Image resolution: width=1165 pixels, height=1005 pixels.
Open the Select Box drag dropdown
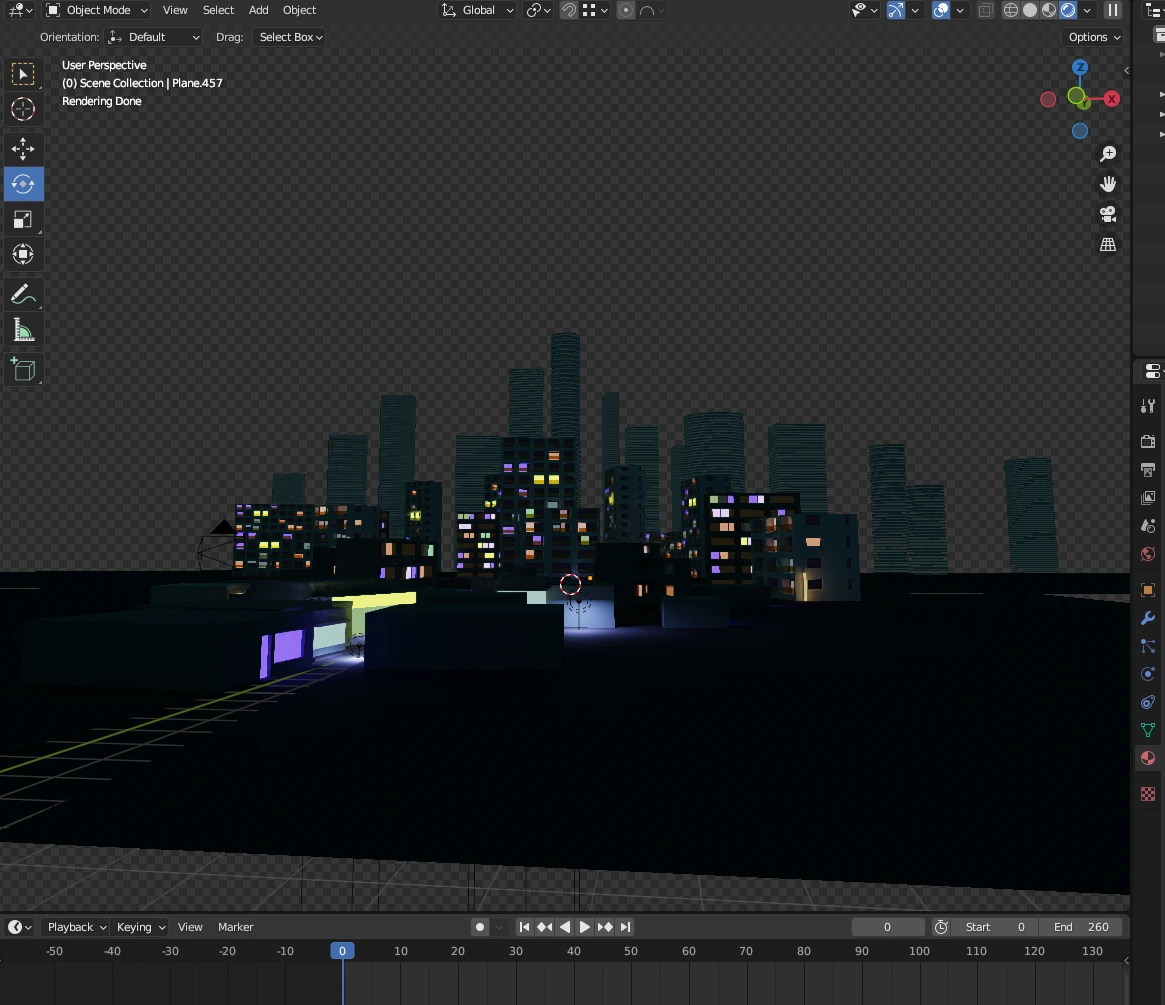click(x=291, y=37)
